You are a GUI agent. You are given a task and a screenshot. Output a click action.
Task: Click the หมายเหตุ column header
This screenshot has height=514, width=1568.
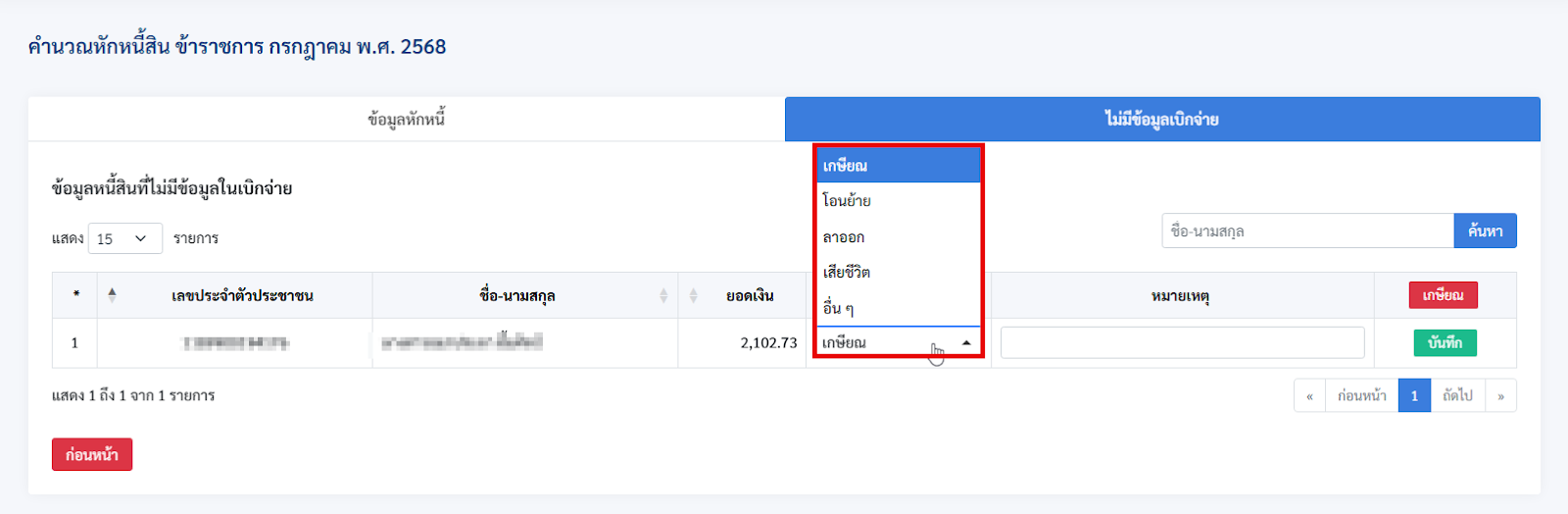click(1182, 295)
